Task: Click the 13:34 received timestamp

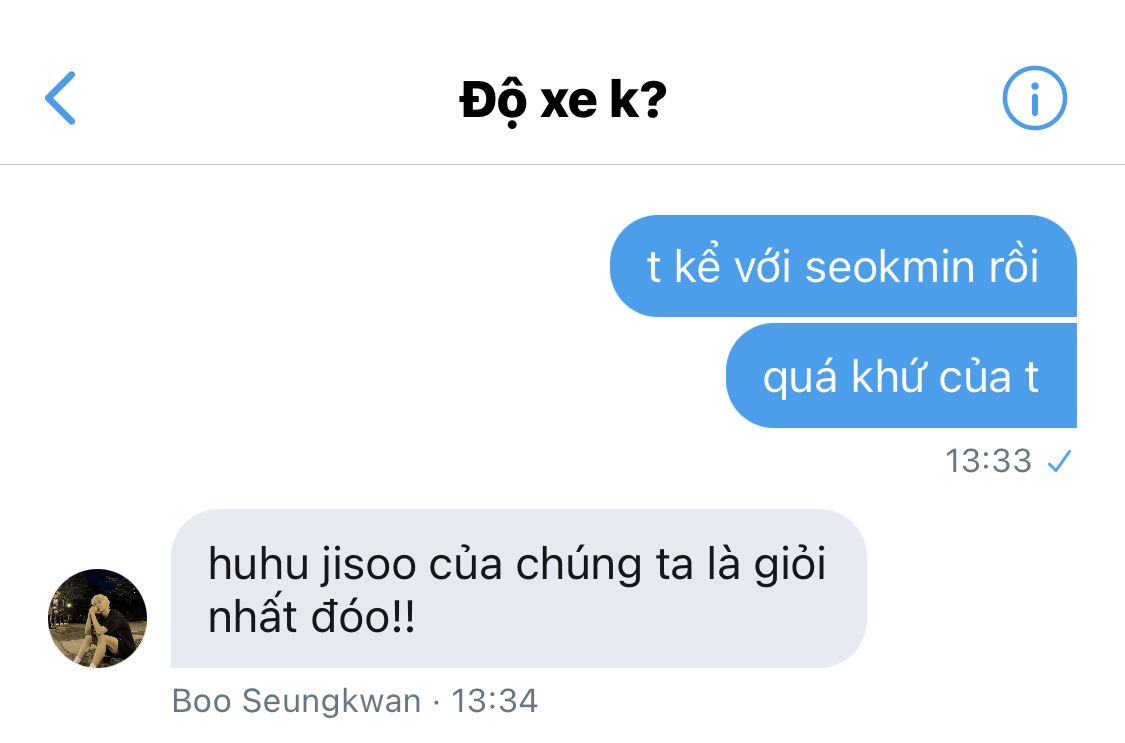Action: [494, 701]
